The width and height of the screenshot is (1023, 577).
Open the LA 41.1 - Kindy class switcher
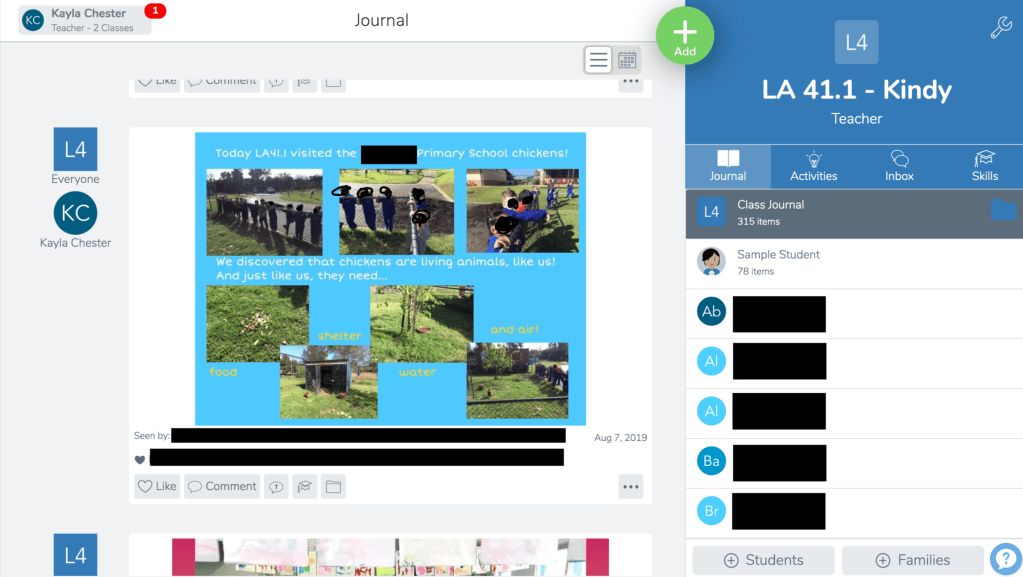pos(856,89)
